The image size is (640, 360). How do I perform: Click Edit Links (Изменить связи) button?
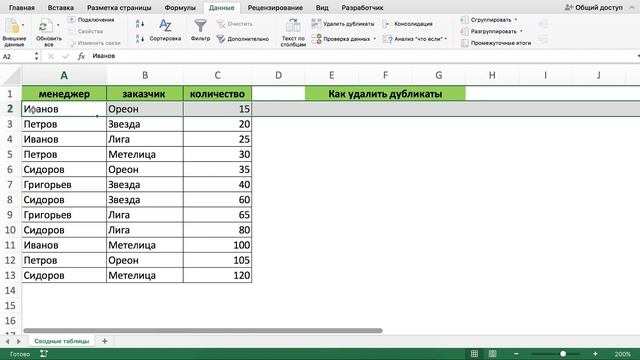(95, 42)
